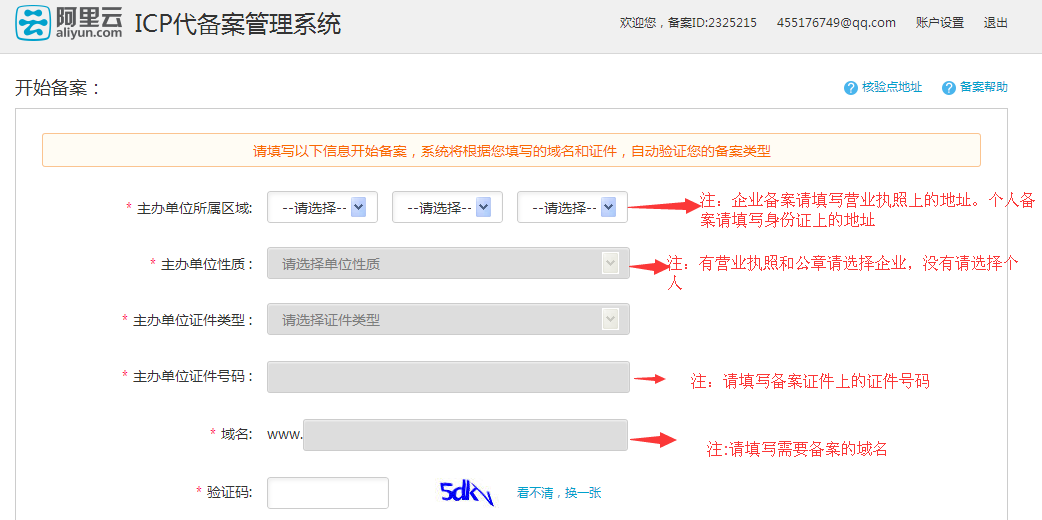The image size is (1042, 520).
Task: Click the account email 455176749@qq.com
Action: coord(835,23)
